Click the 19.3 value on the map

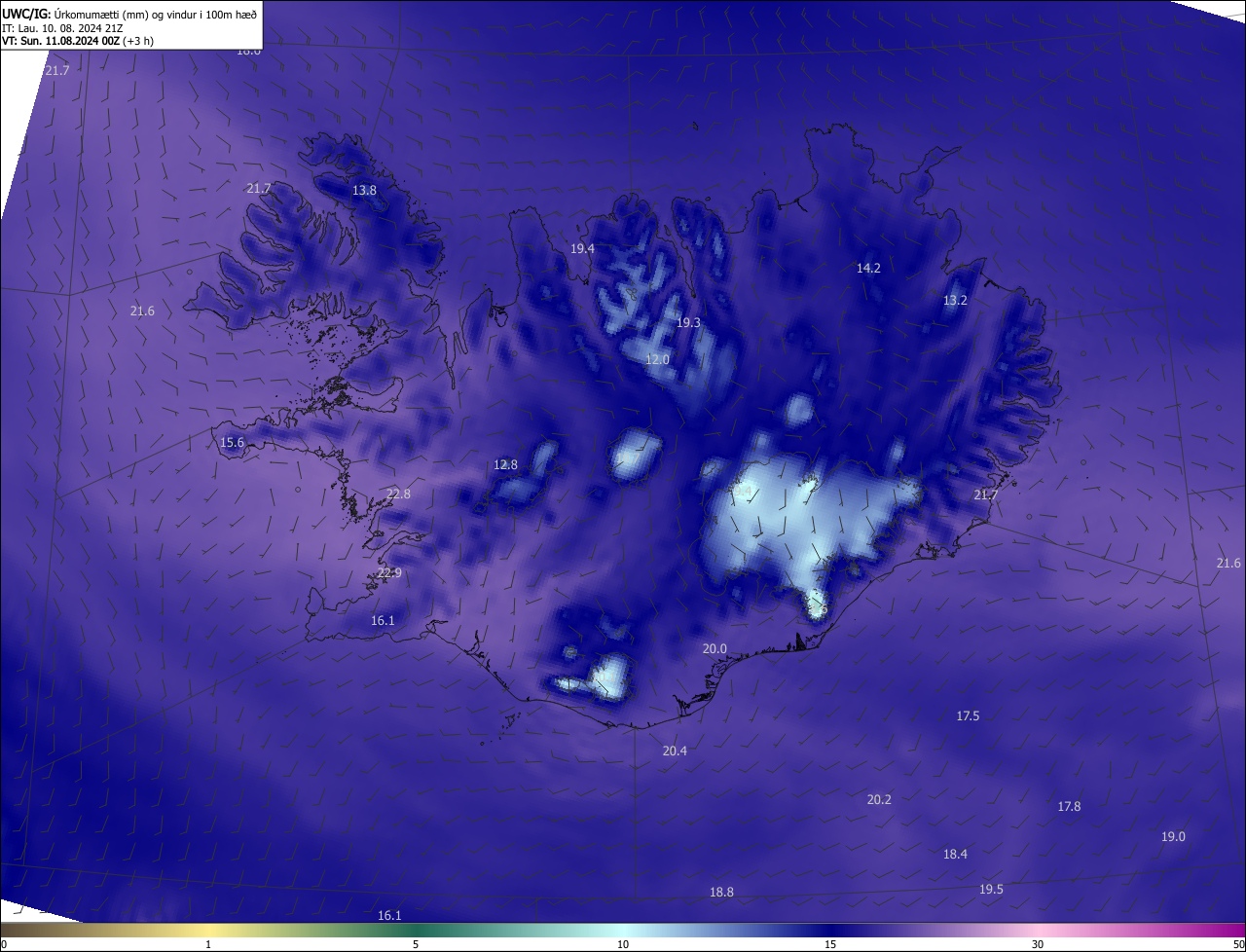[688, 322]
